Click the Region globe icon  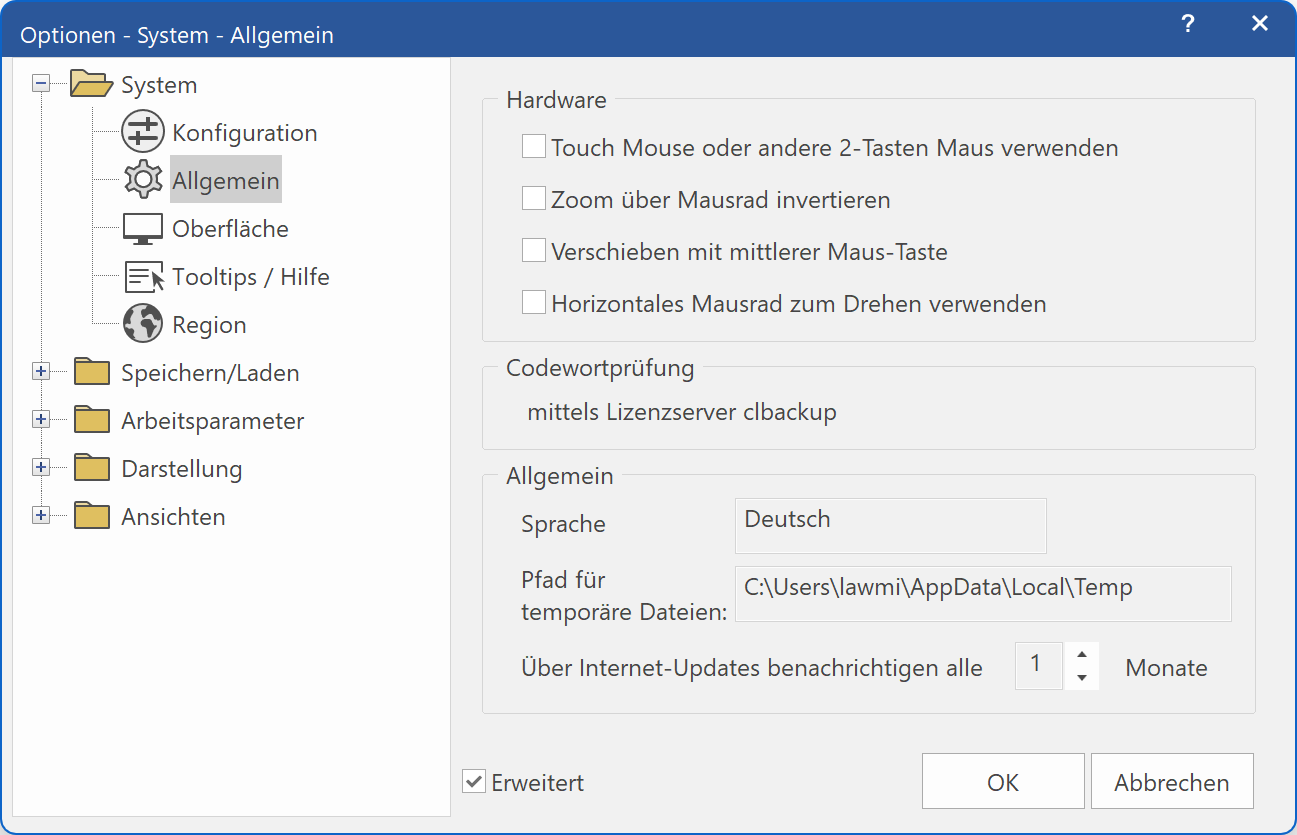(x=142, y=324)
